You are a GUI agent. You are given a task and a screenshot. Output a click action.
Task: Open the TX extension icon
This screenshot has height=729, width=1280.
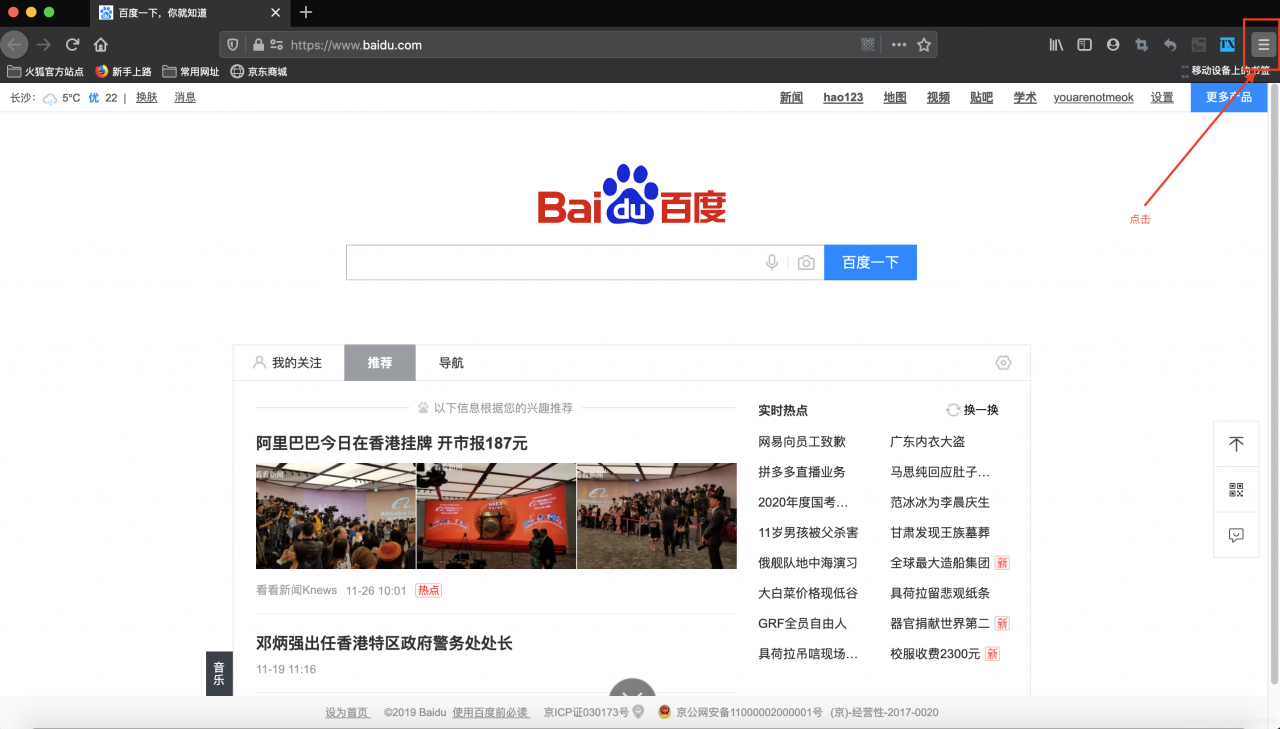(1227, 45)
